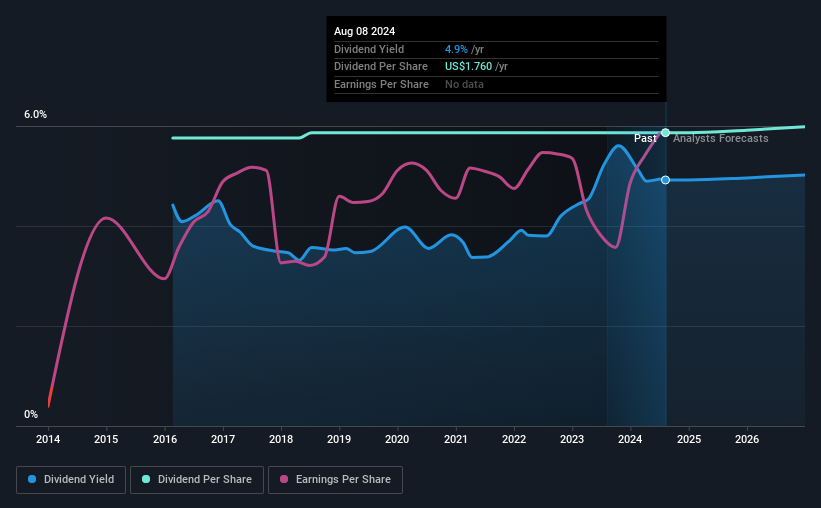The height and width of the screenshot is (508, 821).
Task: Click the 2022 x-axis label
Action: [514, 439]
